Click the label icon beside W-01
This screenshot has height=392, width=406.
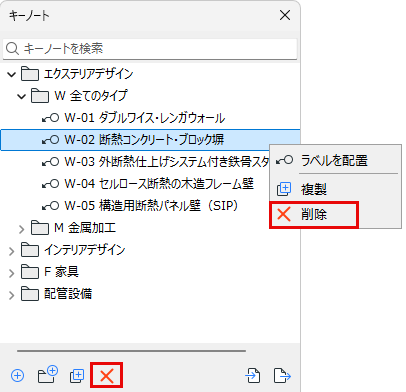tap(50, 118)
